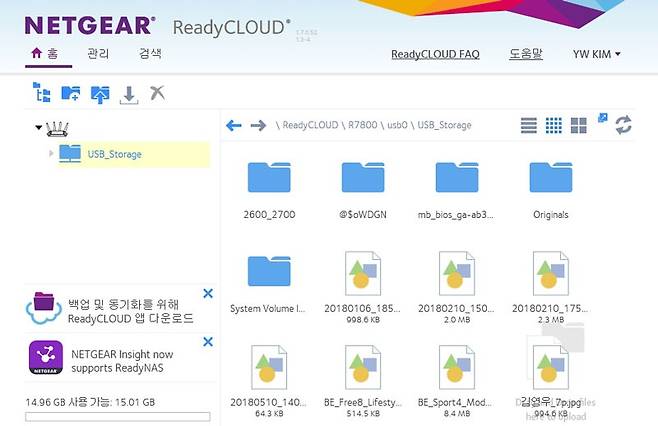Screen dimensions: 658x426
Task: Open NETGEAR Insight supports ReadyNAS banner
Action: tap(122, 361)
